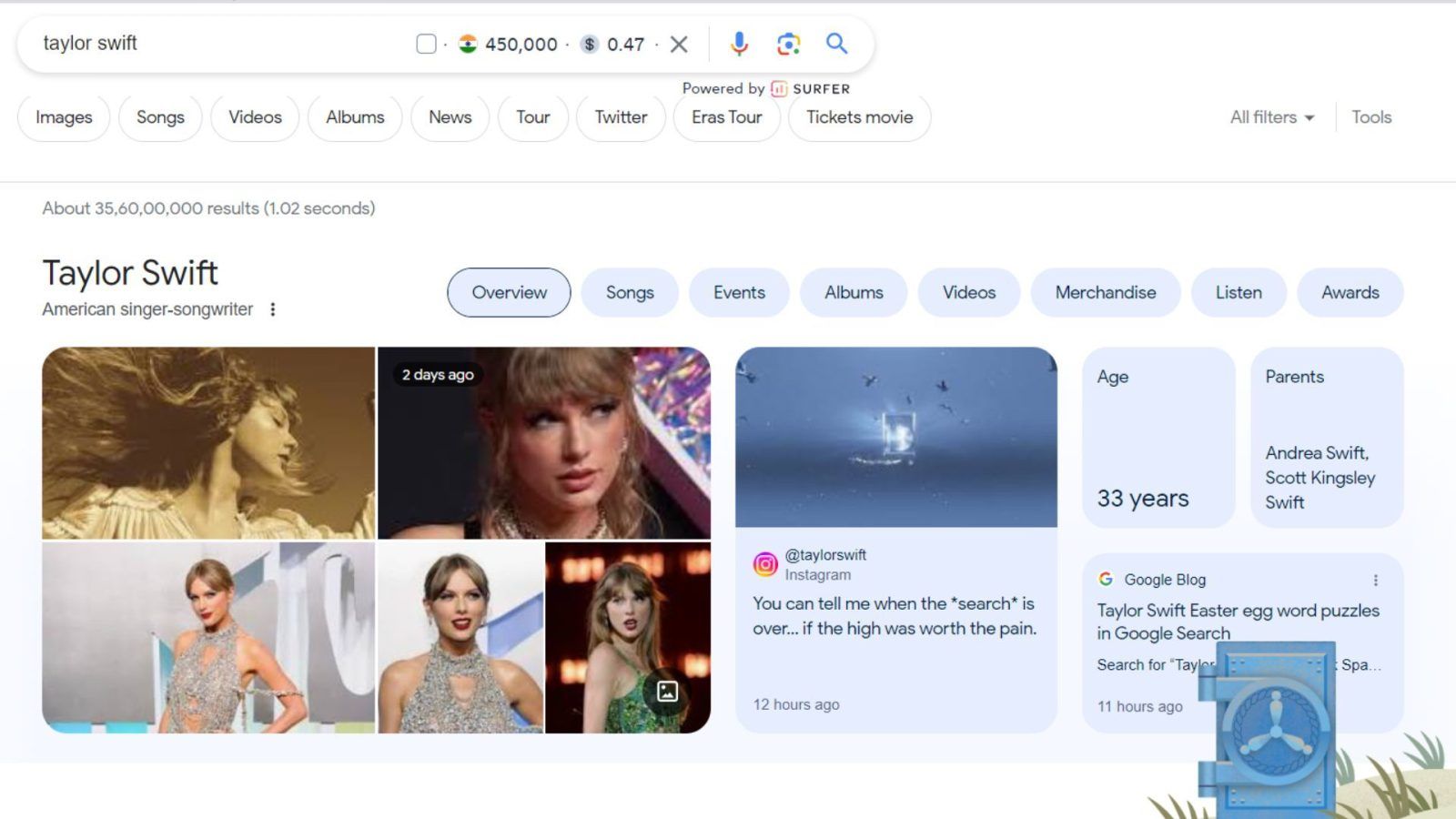1456x819 pixels.
Task: Enable the checkbox next to search volume metrics
Action: coord(425,43)
